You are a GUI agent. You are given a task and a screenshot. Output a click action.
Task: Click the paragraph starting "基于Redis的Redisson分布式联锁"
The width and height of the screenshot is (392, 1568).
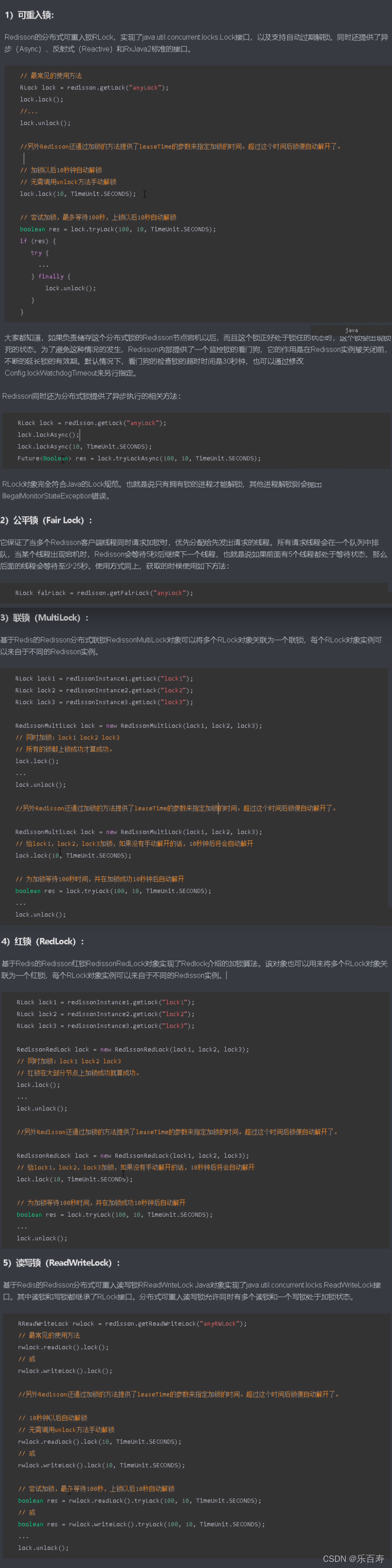tap(191, 645)
